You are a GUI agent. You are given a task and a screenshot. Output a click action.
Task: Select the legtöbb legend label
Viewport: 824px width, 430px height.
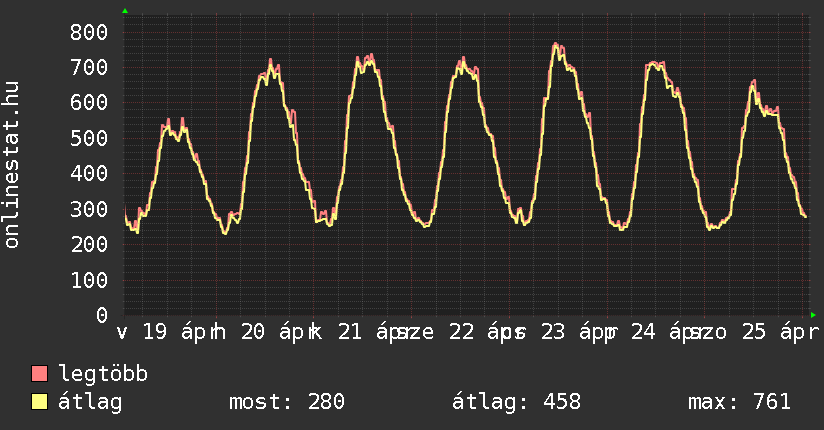(x=103, y=375)
